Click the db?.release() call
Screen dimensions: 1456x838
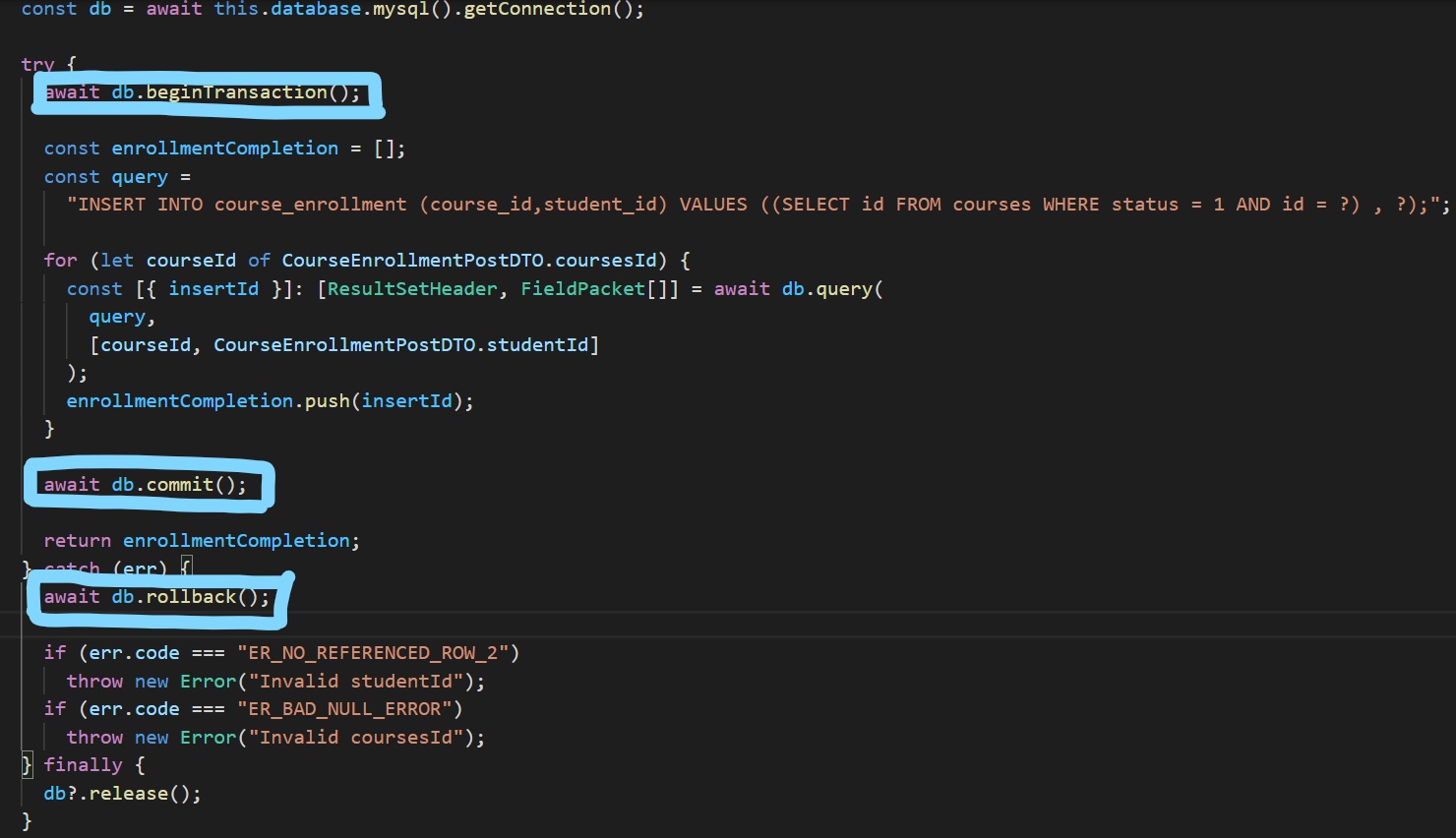(123, 794)
